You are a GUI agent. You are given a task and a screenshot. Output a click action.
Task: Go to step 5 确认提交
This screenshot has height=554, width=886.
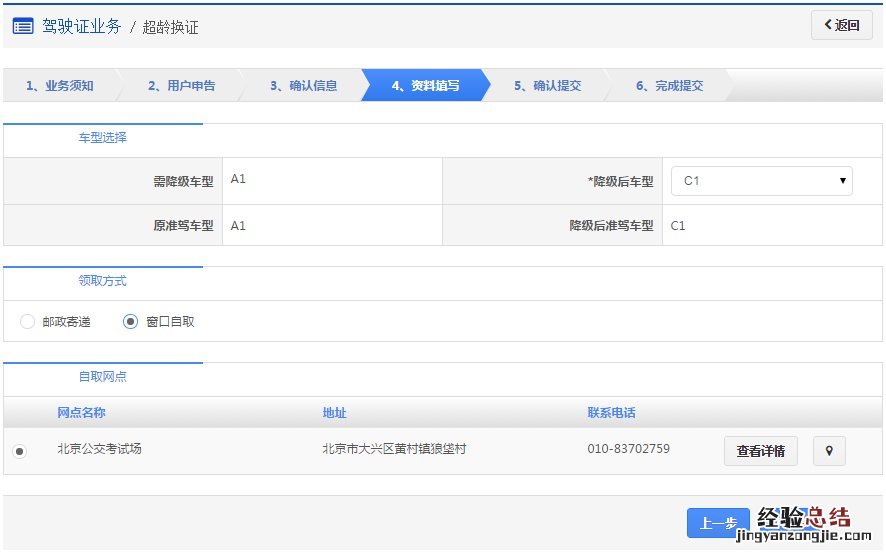[547, 86]
